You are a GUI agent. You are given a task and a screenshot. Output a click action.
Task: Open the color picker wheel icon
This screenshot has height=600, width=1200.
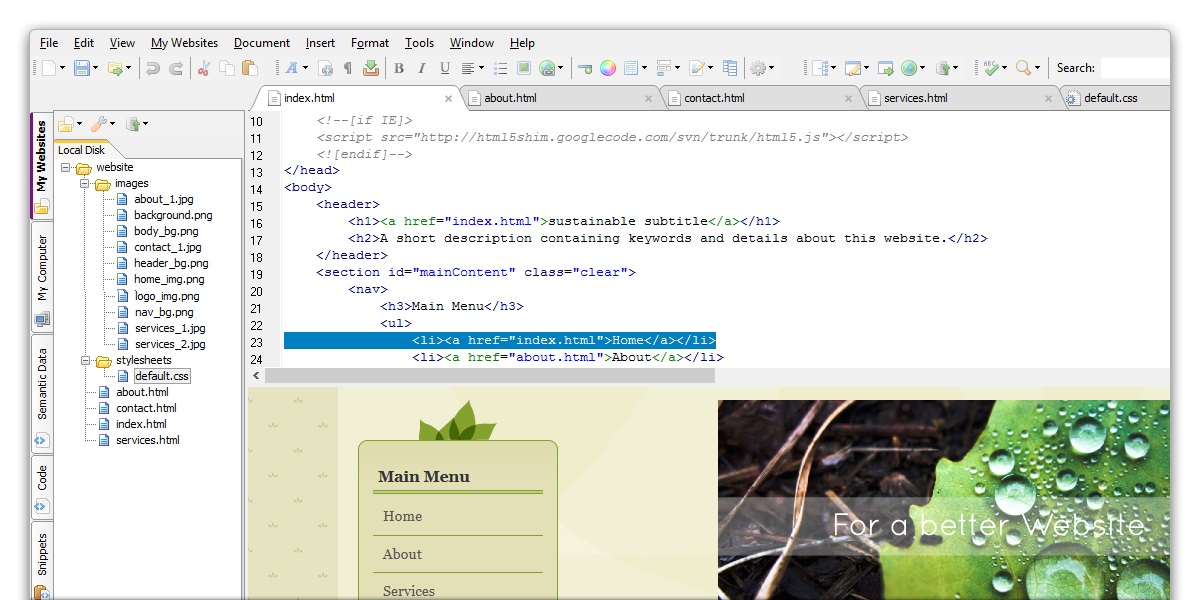(x=607, y=68)
